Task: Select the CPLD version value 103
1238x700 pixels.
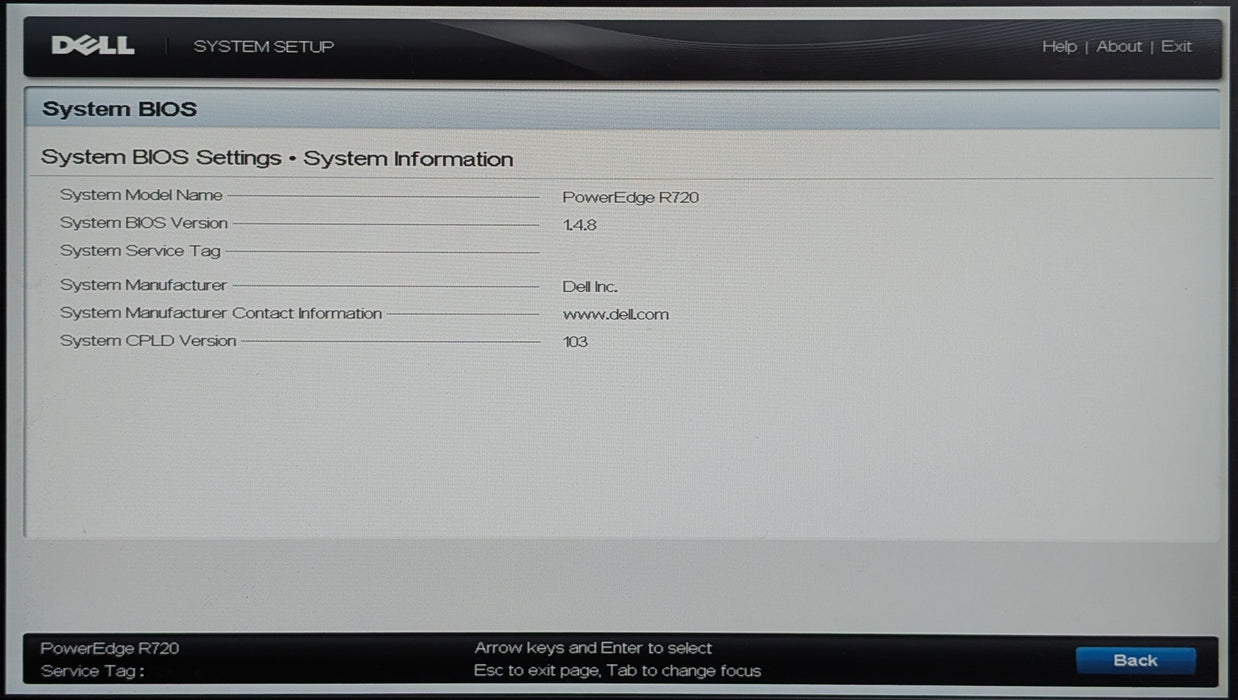Action: (575, 342)
